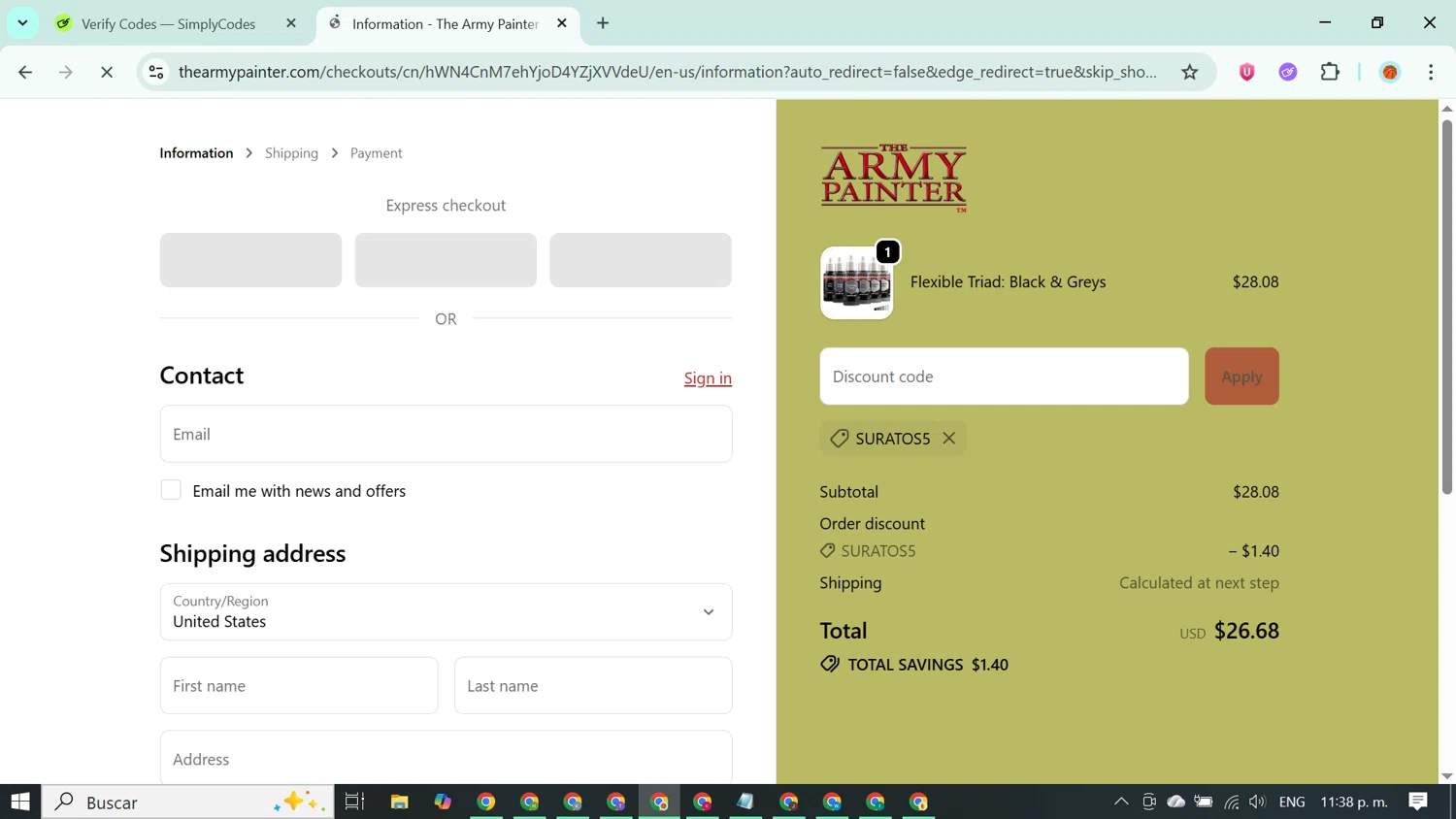Viewport: 1456px width, 819px height.
Task: Click the Buscar taskbar search box
Action: [x=187, y=802]
